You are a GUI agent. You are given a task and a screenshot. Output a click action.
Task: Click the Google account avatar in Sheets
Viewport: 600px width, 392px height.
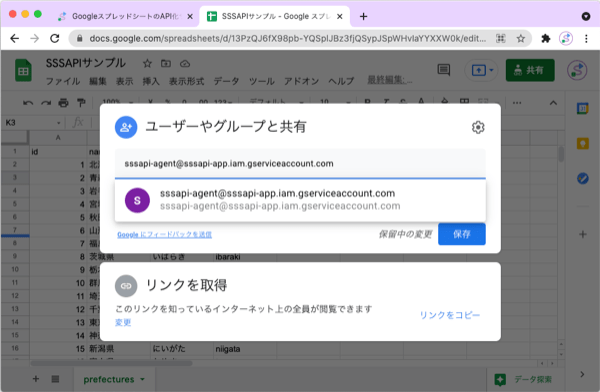point(577,70)
